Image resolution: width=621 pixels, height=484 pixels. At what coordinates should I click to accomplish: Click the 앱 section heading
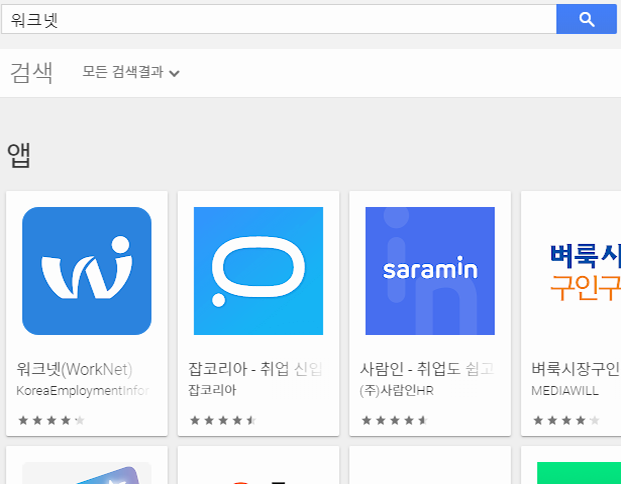coord(19,155)
